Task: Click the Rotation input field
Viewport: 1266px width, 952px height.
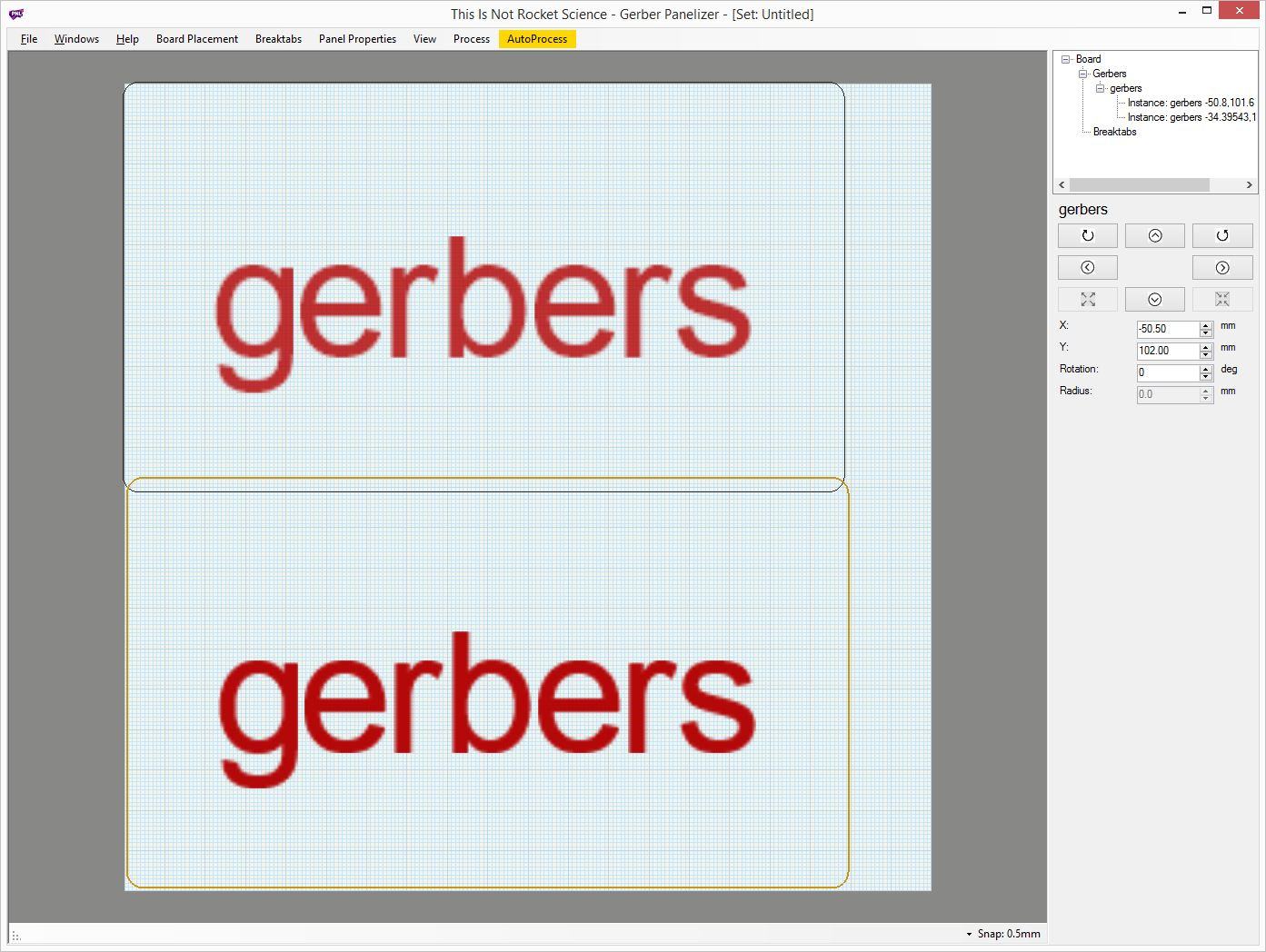Action: pos(1168,372)
